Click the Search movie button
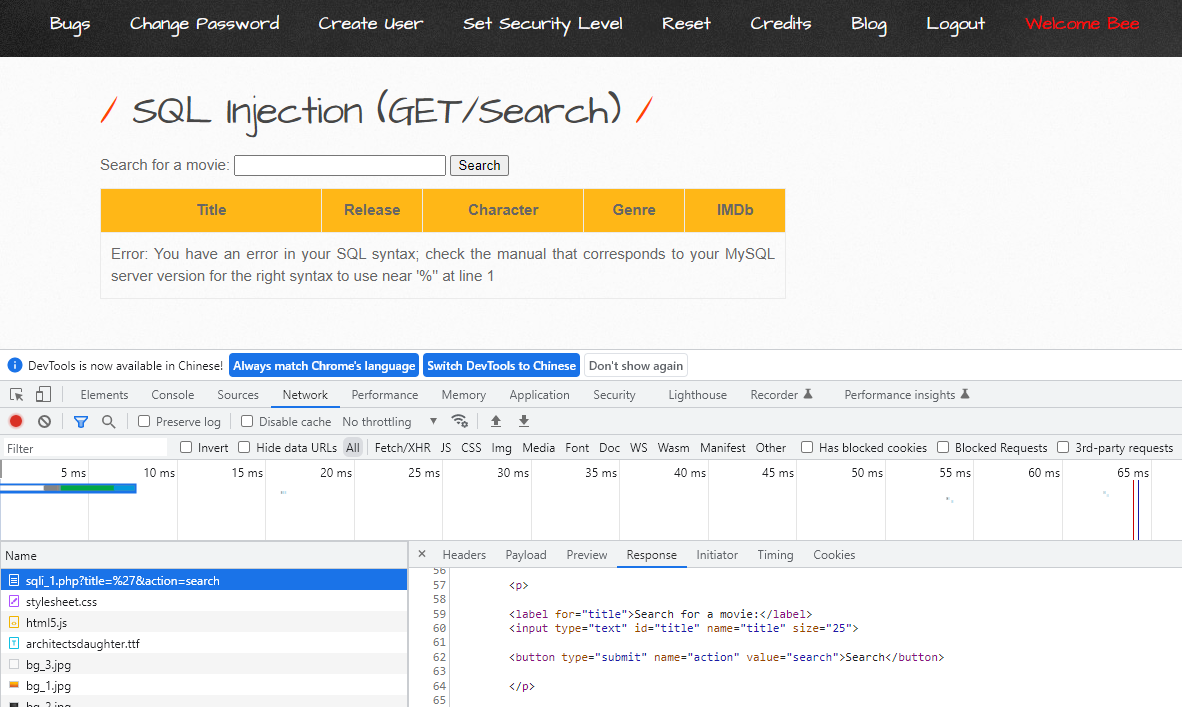 [479, 165]
